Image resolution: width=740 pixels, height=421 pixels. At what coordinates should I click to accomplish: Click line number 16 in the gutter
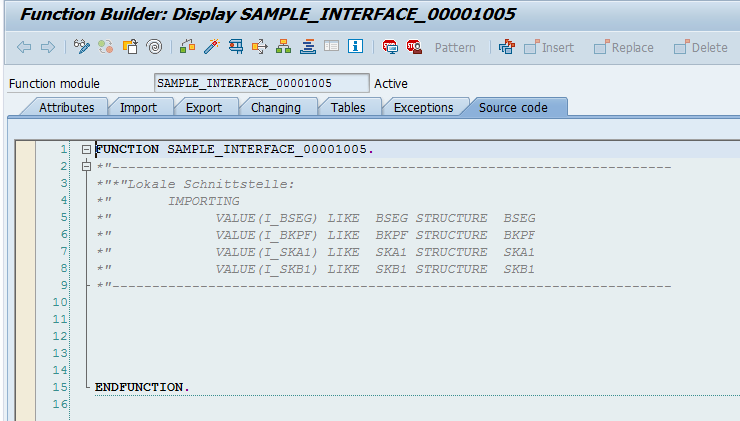tap(60, 404)
